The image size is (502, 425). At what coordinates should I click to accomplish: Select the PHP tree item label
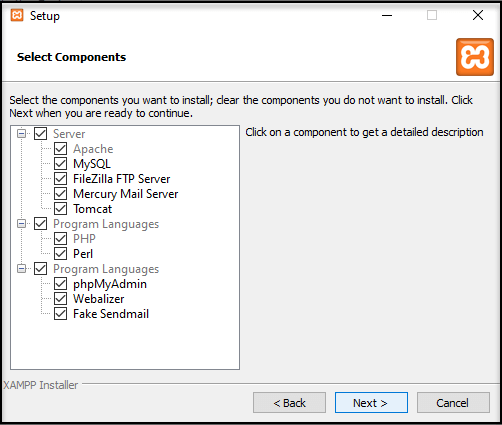pyautogui.click(x=84, y=239)
